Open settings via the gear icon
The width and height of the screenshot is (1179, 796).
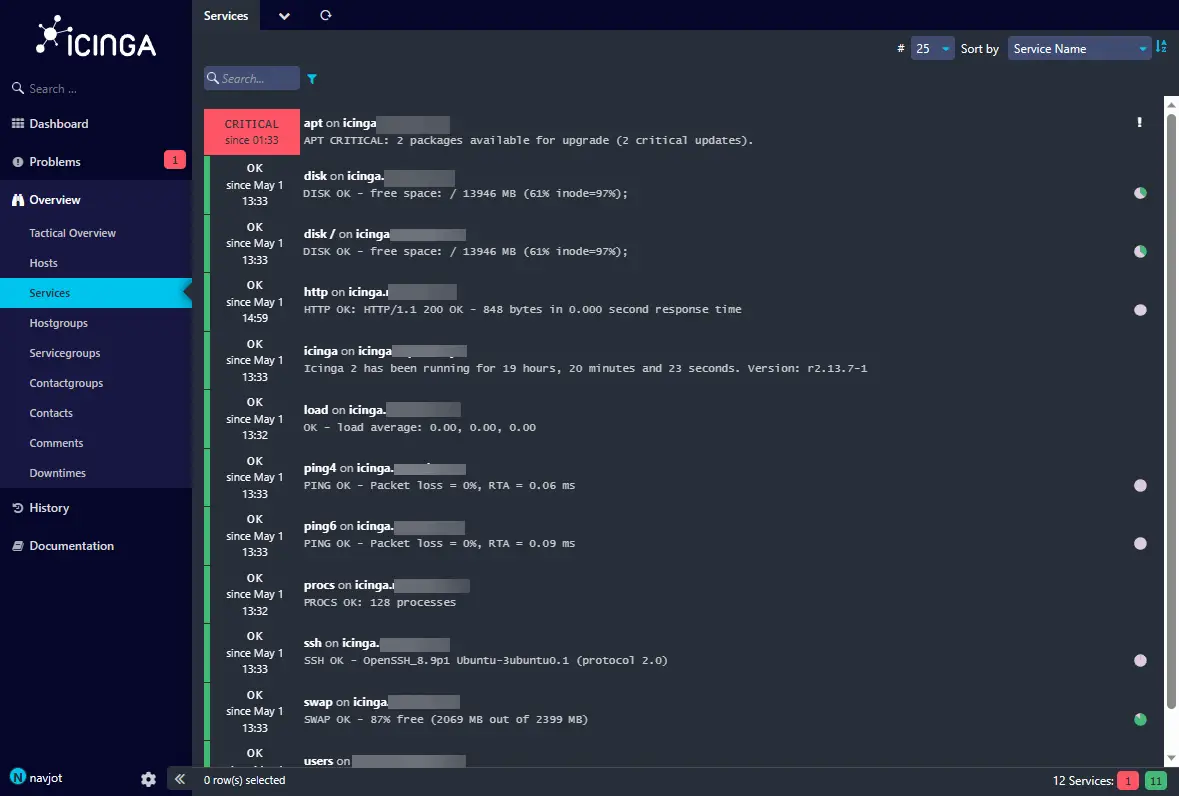[148, 779]
